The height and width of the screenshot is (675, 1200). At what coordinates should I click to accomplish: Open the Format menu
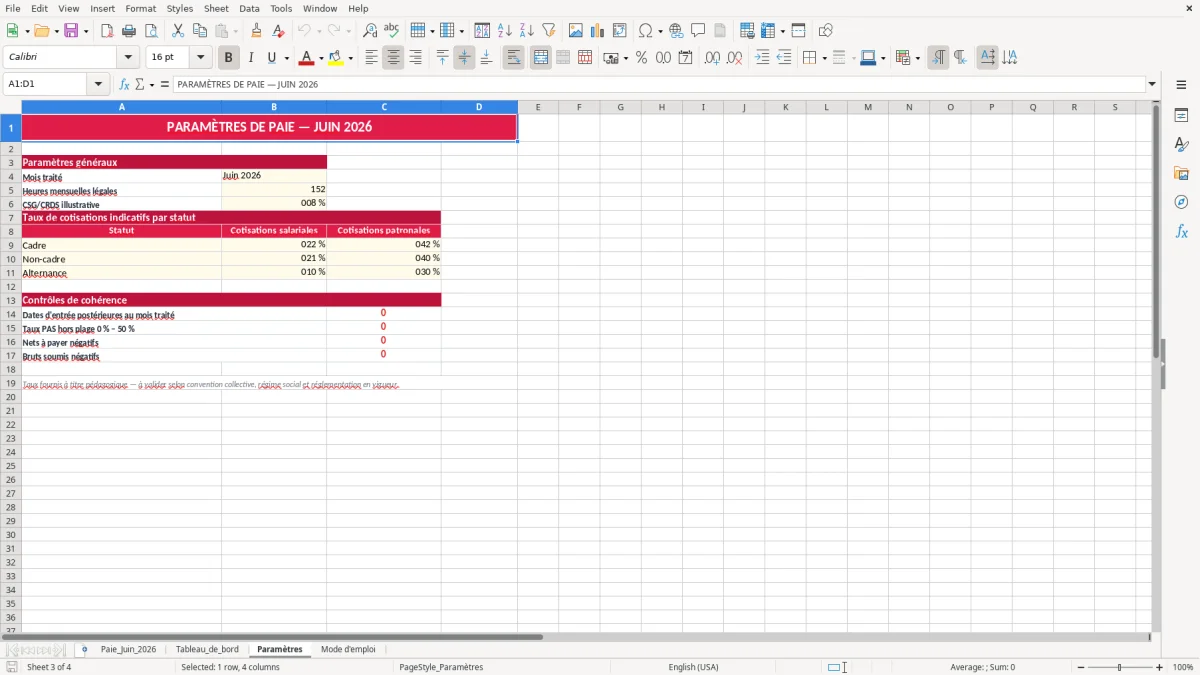[x=140, y=8]
